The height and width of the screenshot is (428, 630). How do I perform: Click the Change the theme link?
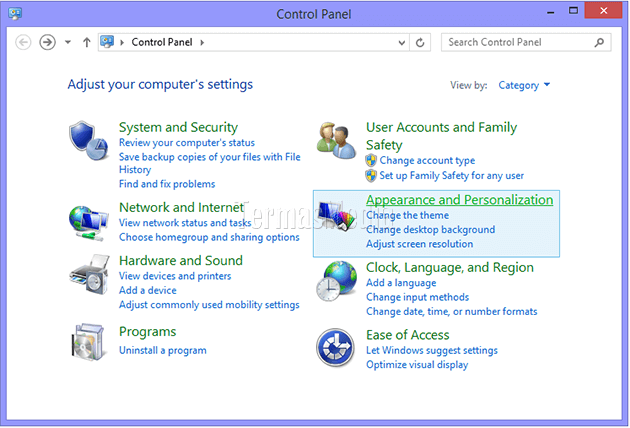[407, 215]
